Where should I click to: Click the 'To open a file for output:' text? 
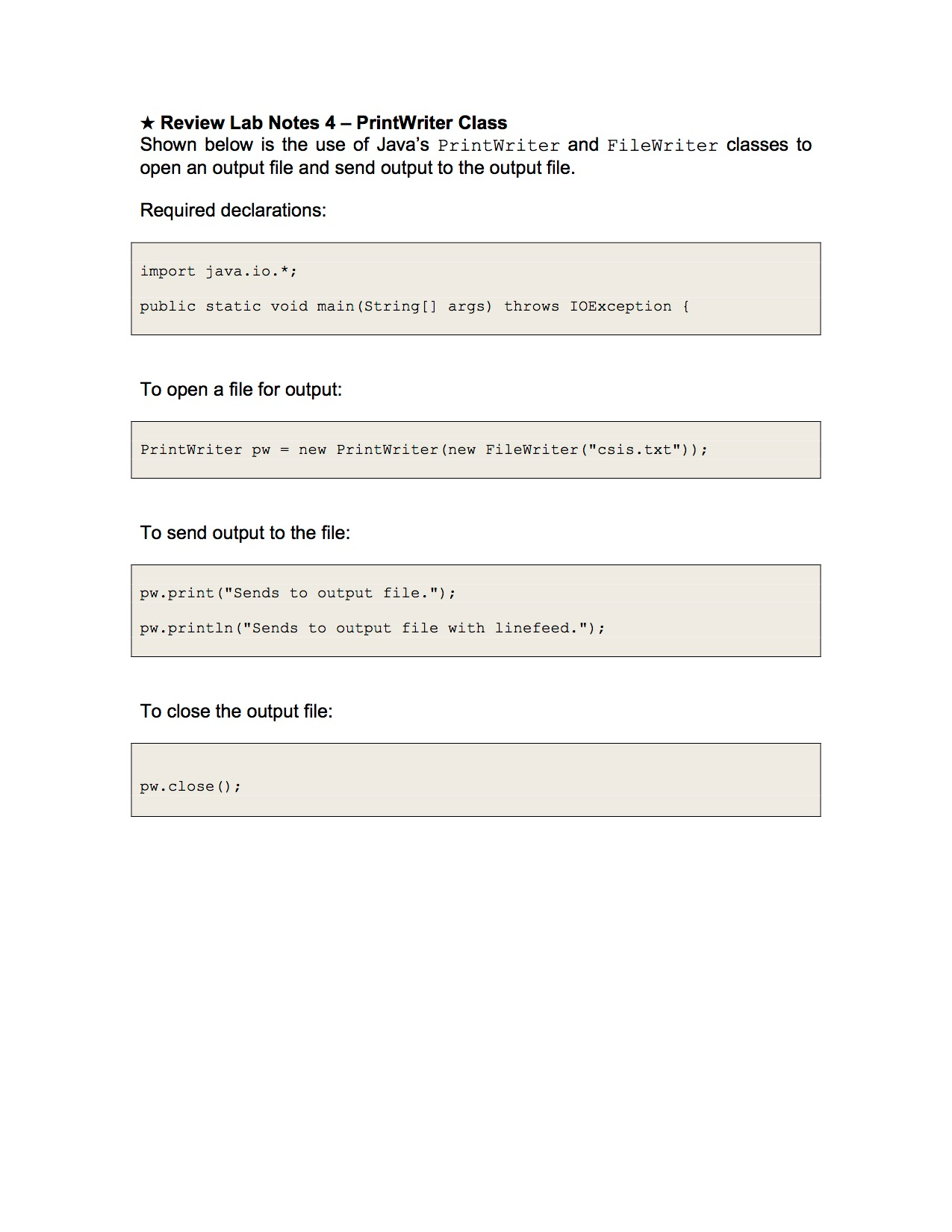coord(240,390)
